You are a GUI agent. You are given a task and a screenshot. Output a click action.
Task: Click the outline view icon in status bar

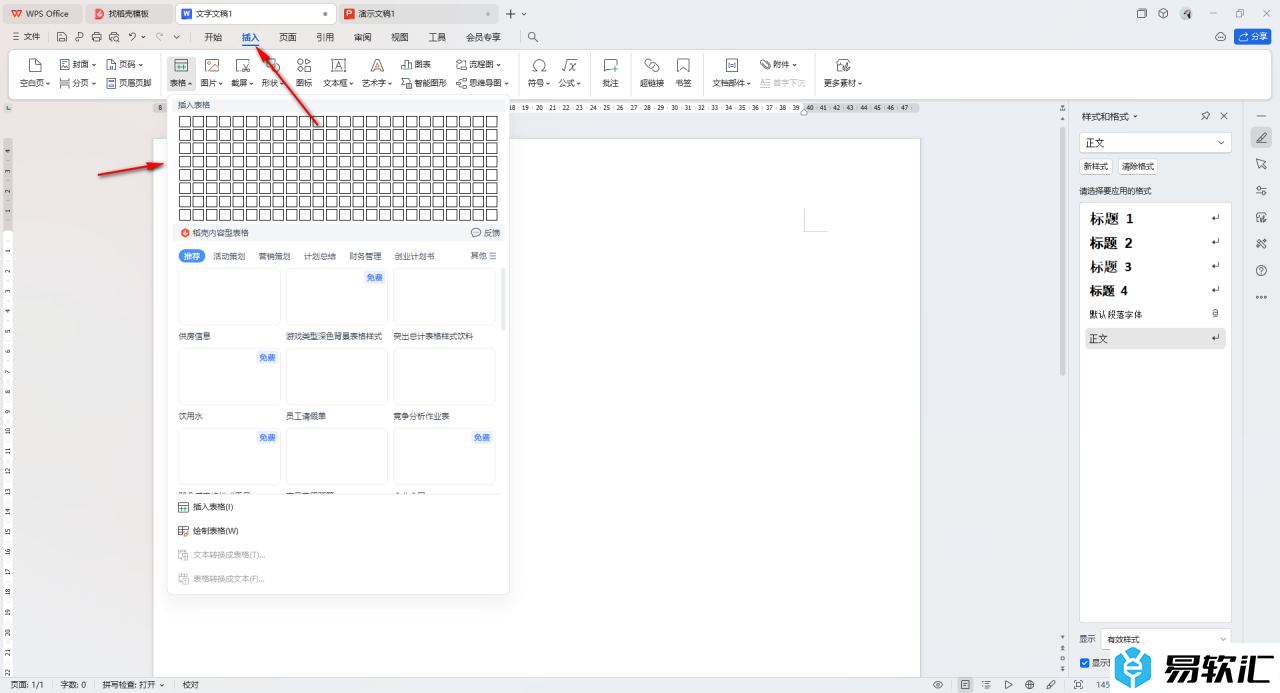pyautogui.click(x=986, y=685)
